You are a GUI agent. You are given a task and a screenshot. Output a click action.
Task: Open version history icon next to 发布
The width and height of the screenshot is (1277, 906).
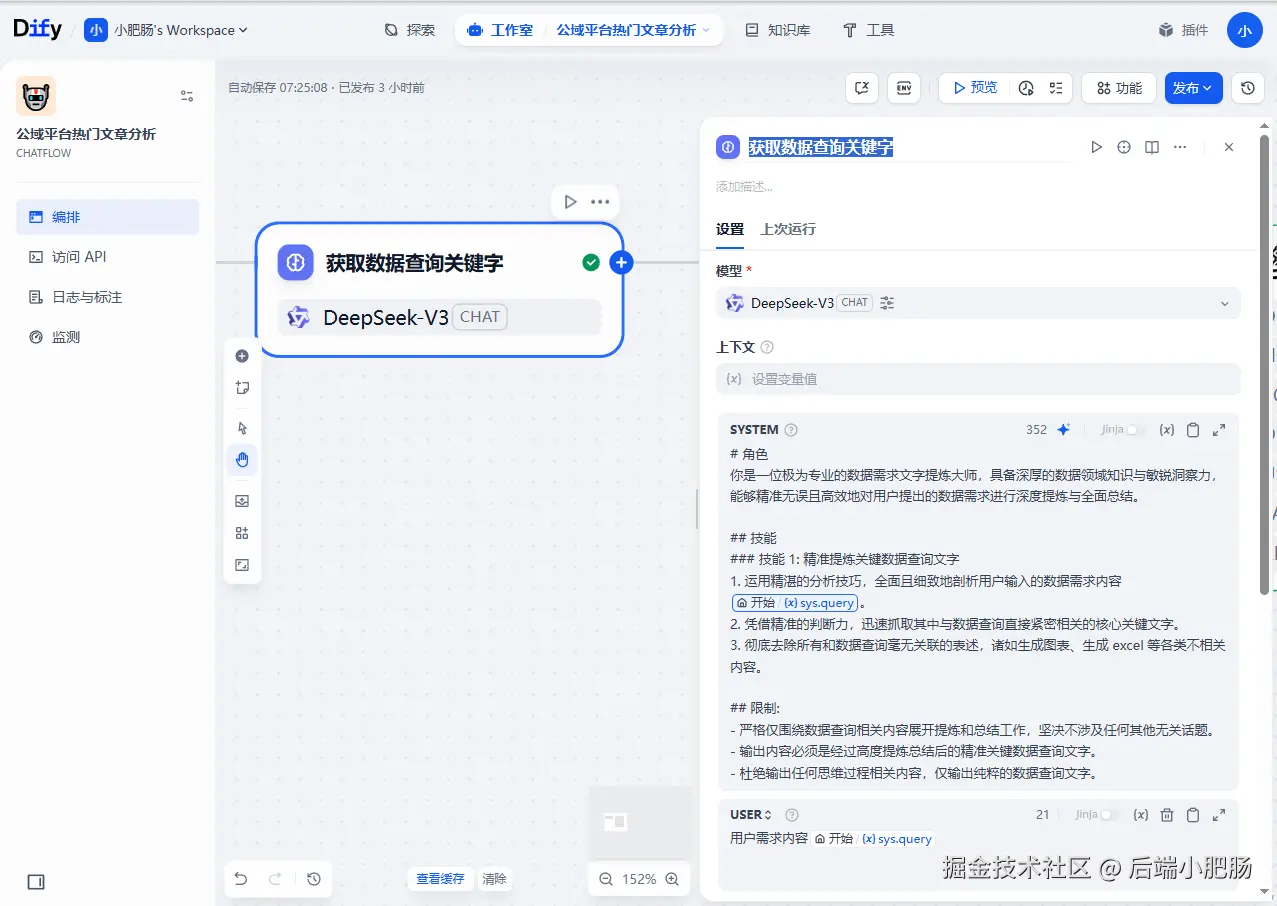tap(1247, 88)
